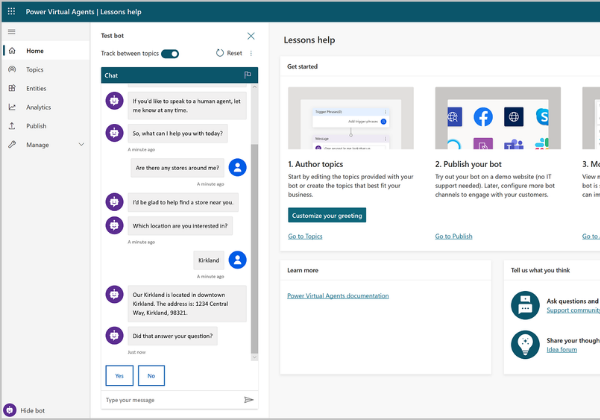Click the 'Lessons help' page heading
600x420 pixels.
tap(309, 40)
